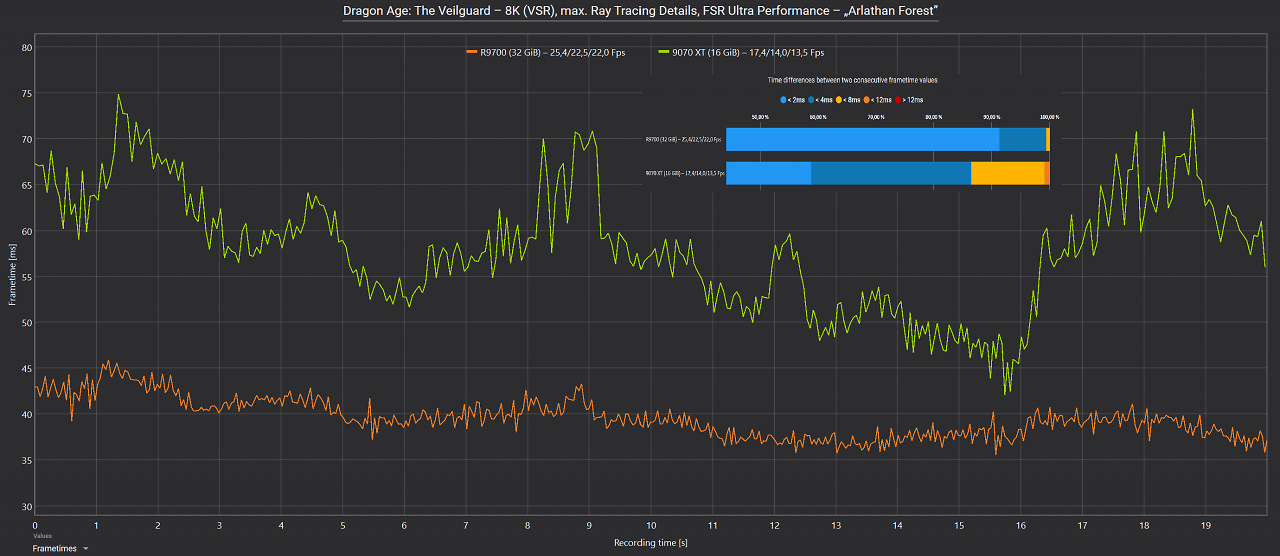This screenshot has height=556, width=1280.
Task: Click the x-axis tick label 19
Action: click(x=1206, y=524)
